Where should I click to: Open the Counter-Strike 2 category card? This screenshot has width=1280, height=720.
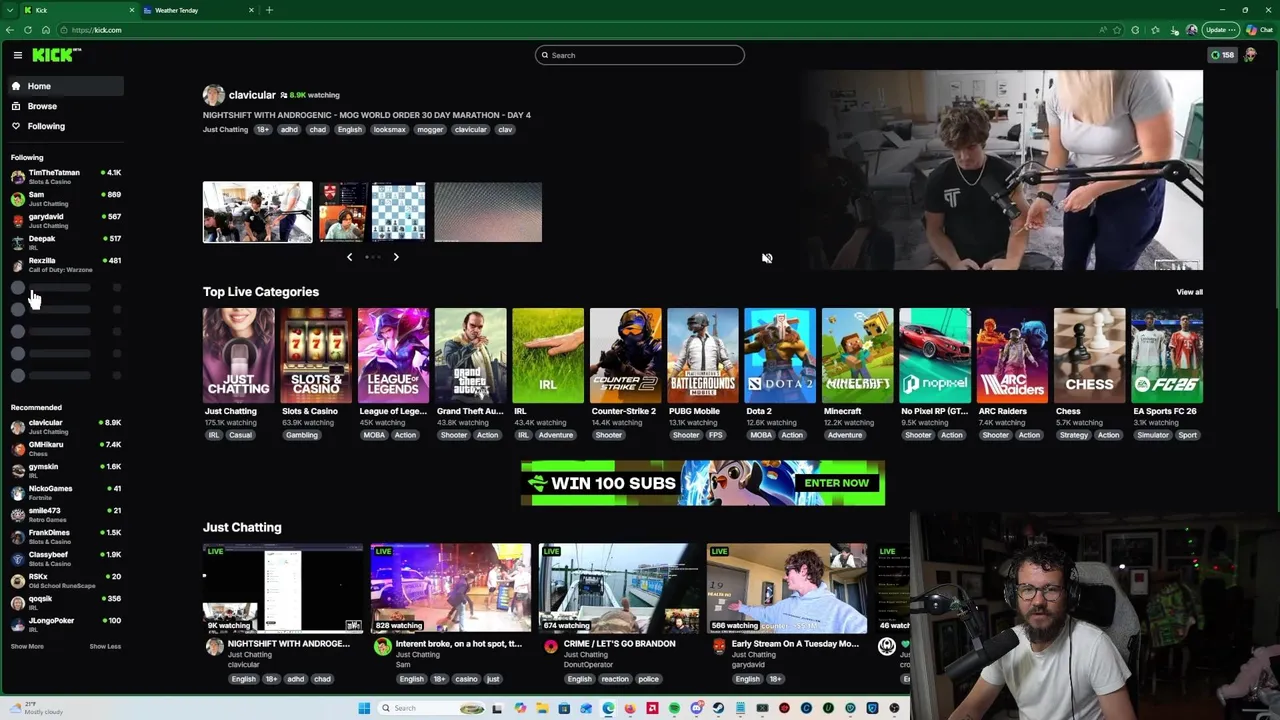pos(625,356)
